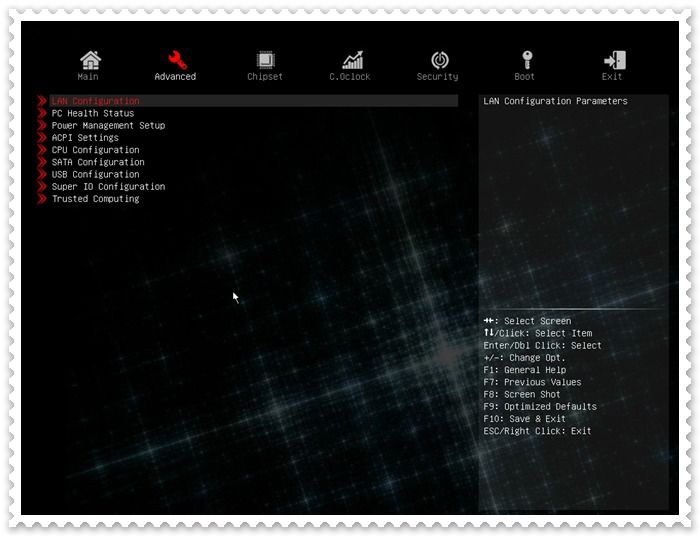Click the red chevron beside LAN Configuration
This screenshot has width=700, height=536.
coord(42,101)
